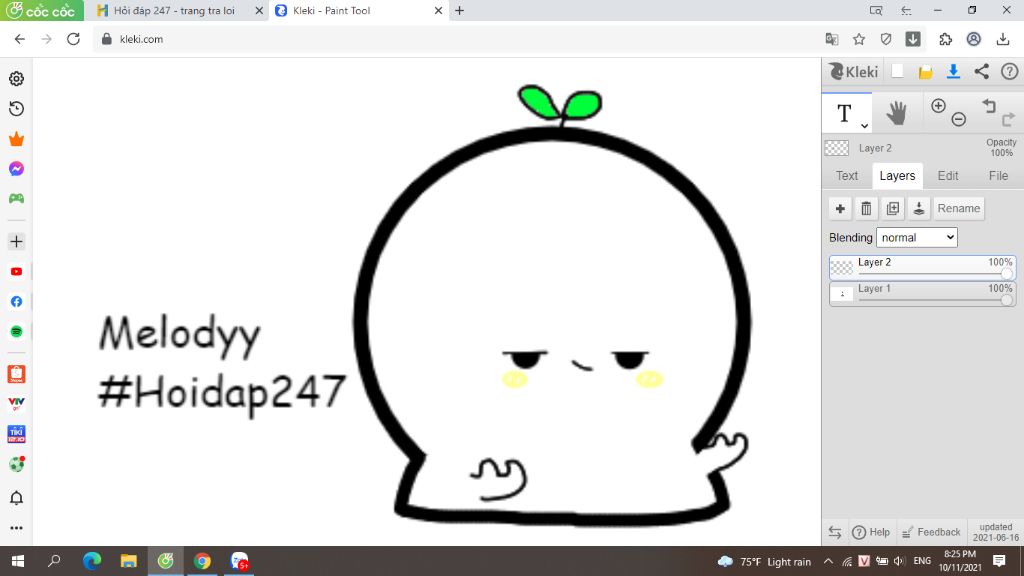Open the Cốc Cốc main menu button

(x=42, y=10)
